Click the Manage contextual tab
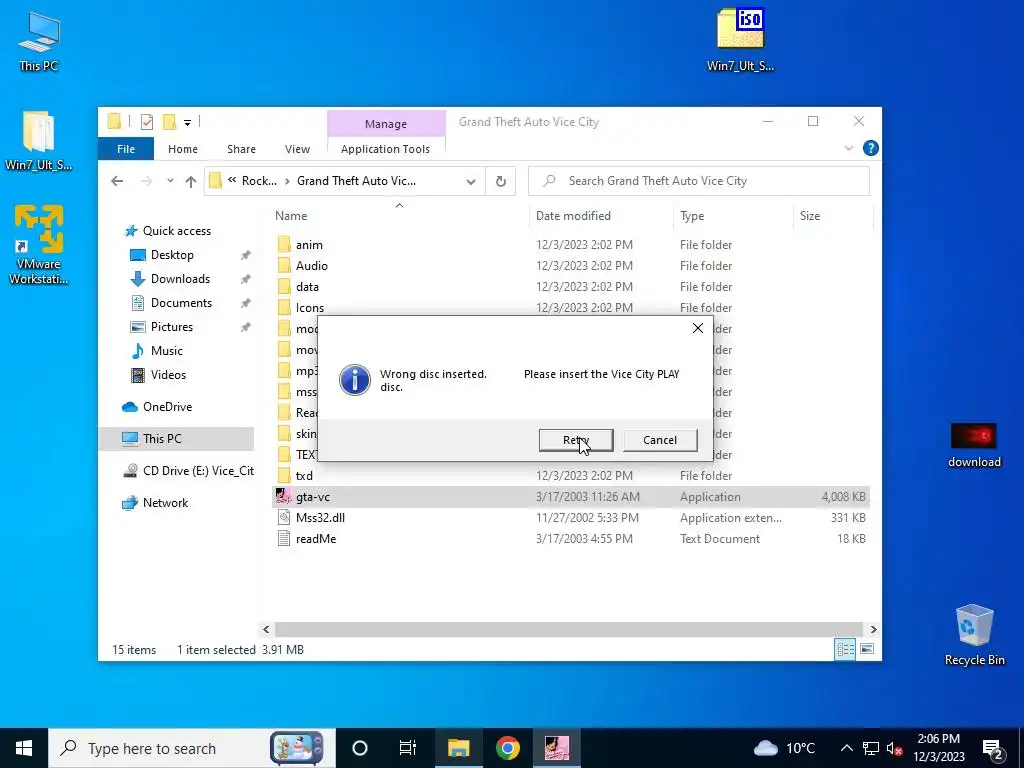Image resolution: width=1024 pixels, height=768 pixels. pyautogui.click(x=386, y=123)
